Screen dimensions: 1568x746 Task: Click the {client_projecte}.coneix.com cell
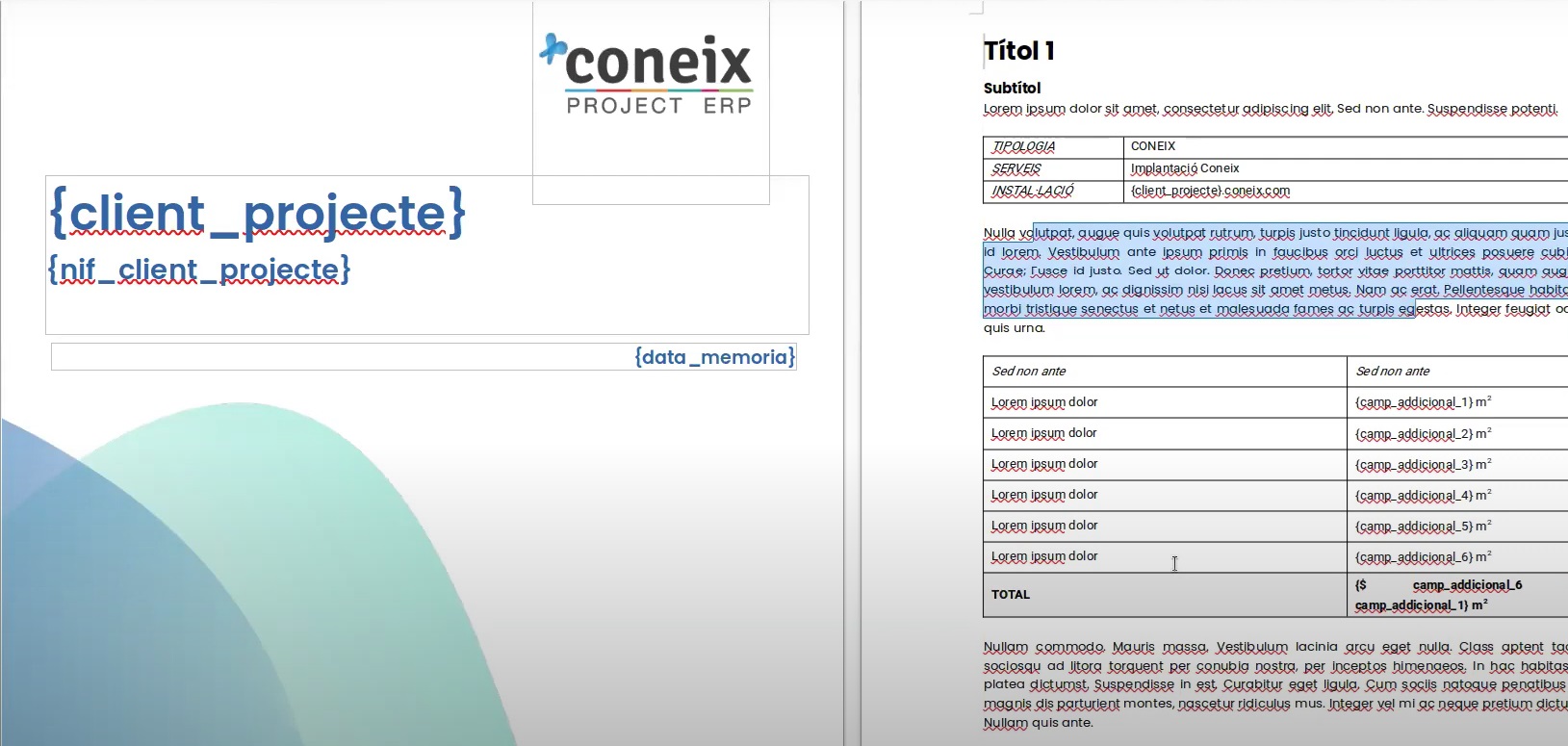point(1346,191)
